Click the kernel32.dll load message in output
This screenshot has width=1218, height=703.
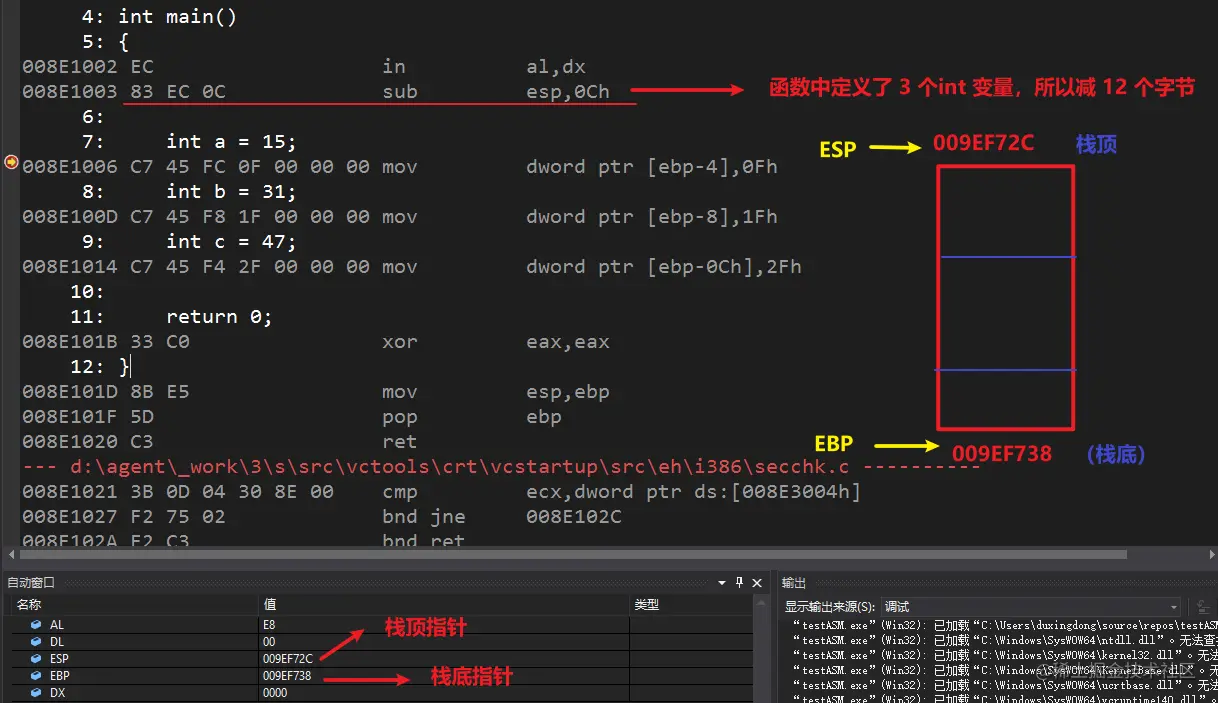[x=1005, y=655]
